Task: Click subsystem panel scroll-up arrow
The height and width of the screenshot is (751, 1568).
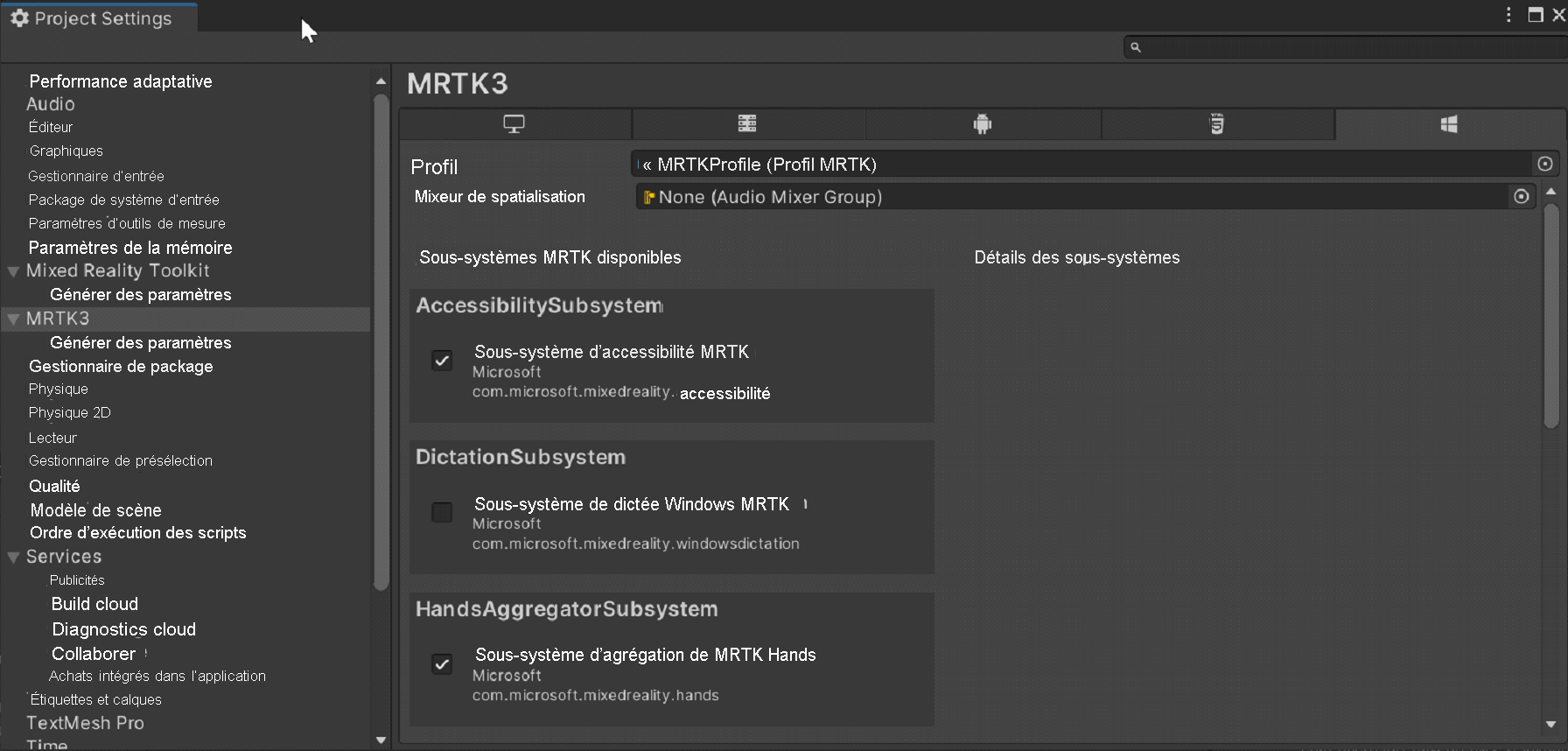Action: (1551, 192)
